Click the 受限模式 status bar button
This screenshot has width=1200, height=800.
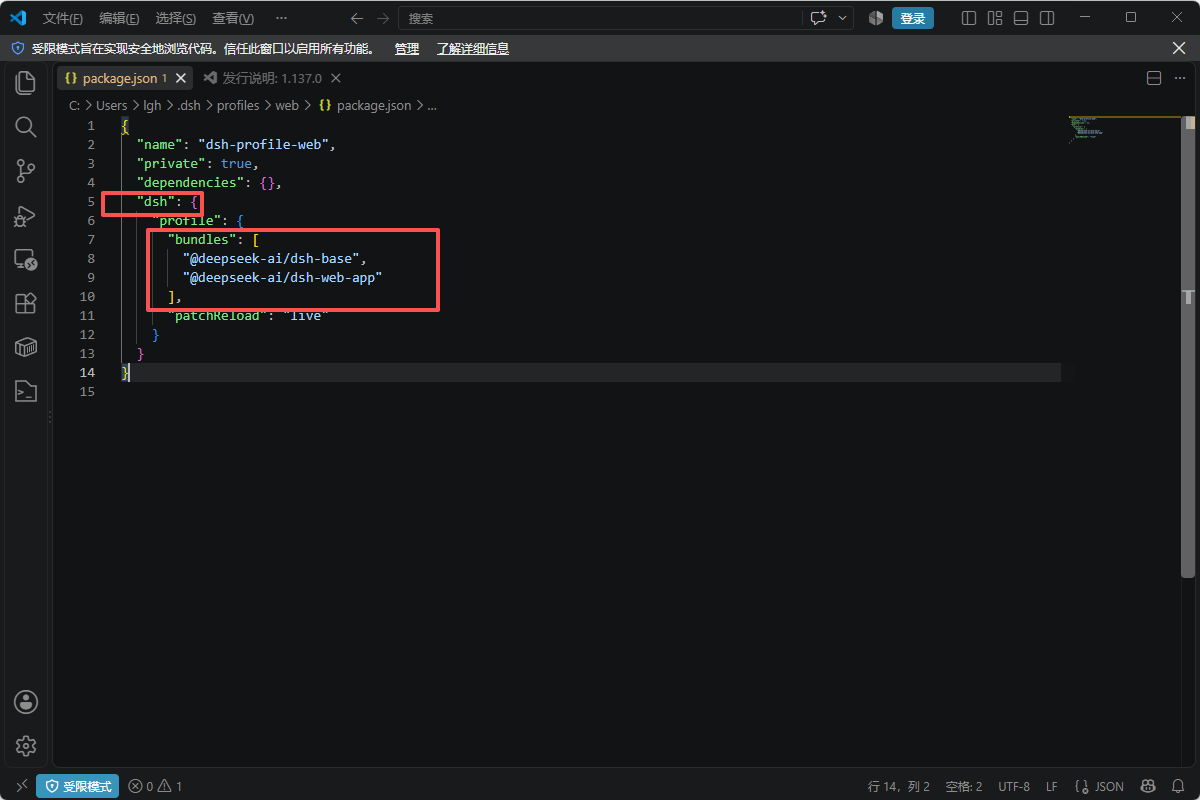click(78, 786)
